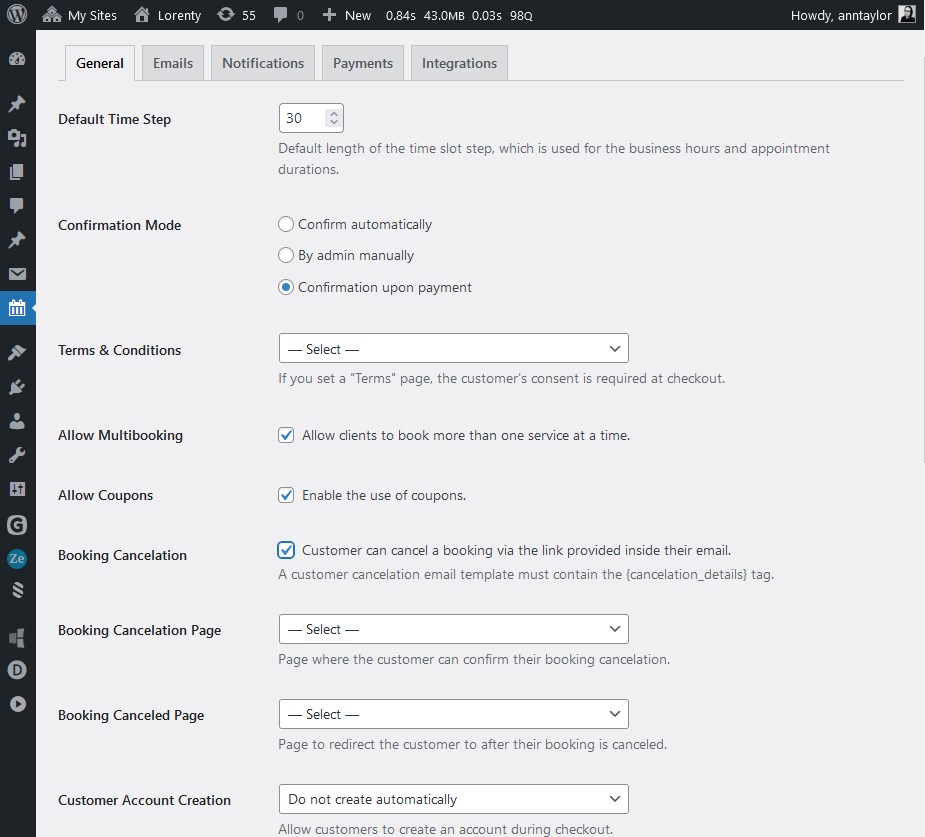Switch to the Emails tab
The width and height of the screenshot is (925, 837).
click(173, 63)
